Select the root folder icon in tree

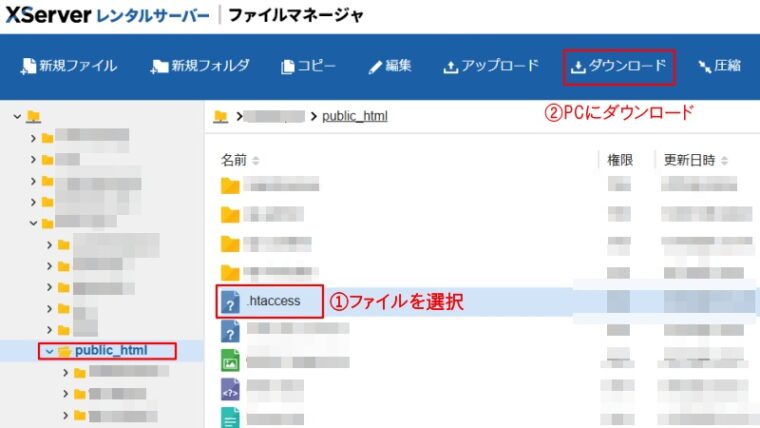33,116
